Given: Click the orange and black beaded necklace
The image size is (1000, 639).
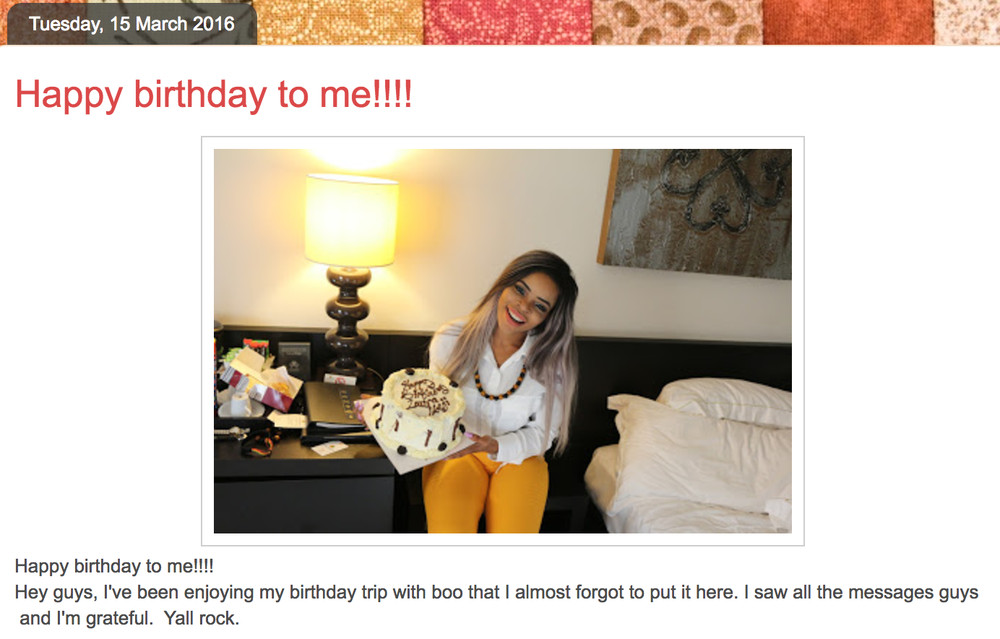Looking at the screenshot, I should point(501,383).
